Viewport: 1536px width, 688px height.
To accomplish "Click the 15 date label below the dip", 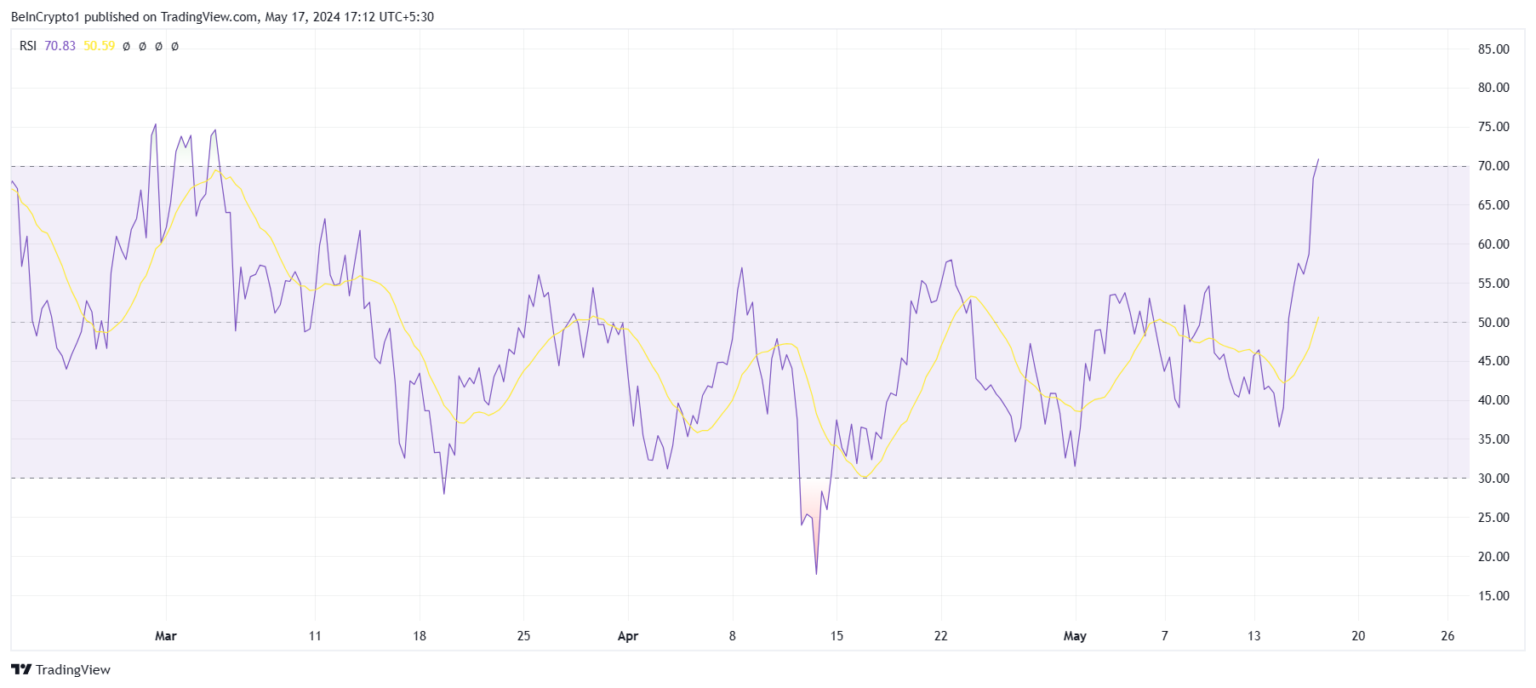I will tap(836, 635).
